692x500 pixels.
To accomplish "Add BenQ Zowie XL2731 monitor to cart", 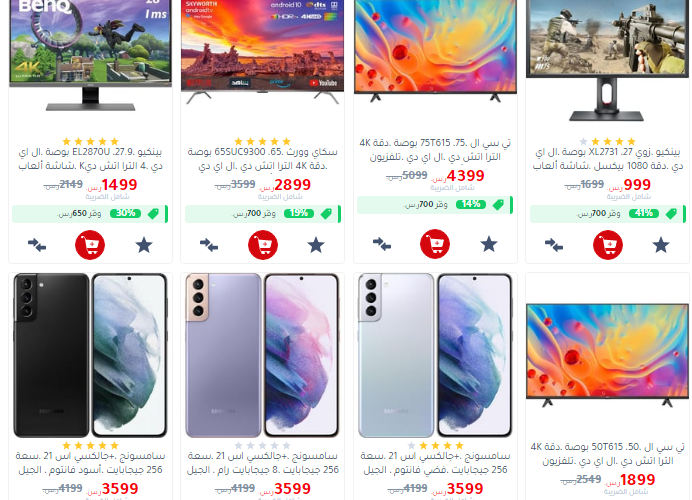I will pos(608,245).
